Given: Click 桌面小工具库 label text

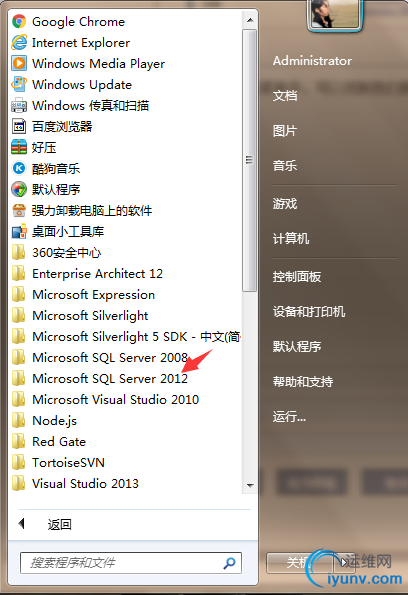Looking at the screenshot, I should pyautogui.click(x=68, y=231).
